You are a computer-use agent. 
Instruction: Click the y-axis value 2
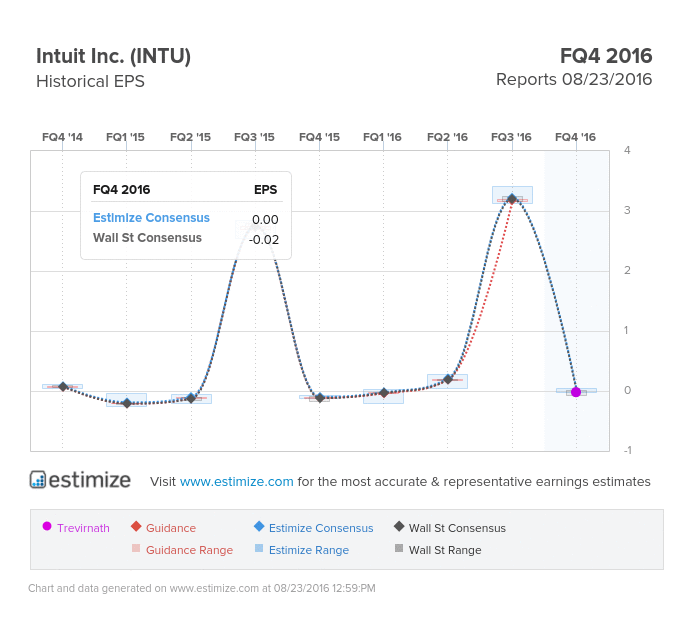point(627,270)
